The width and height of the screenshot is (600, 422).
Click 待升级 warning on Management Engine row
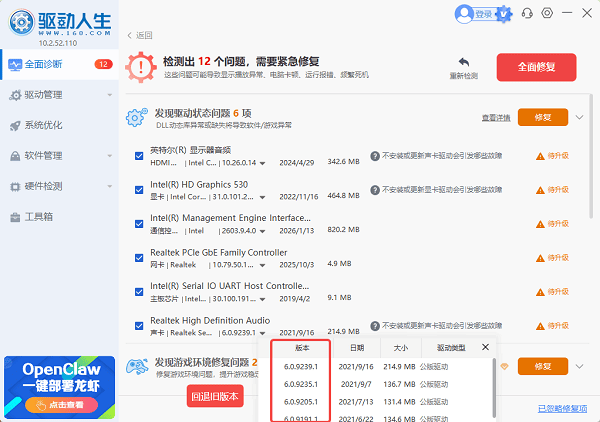[552, 224]
